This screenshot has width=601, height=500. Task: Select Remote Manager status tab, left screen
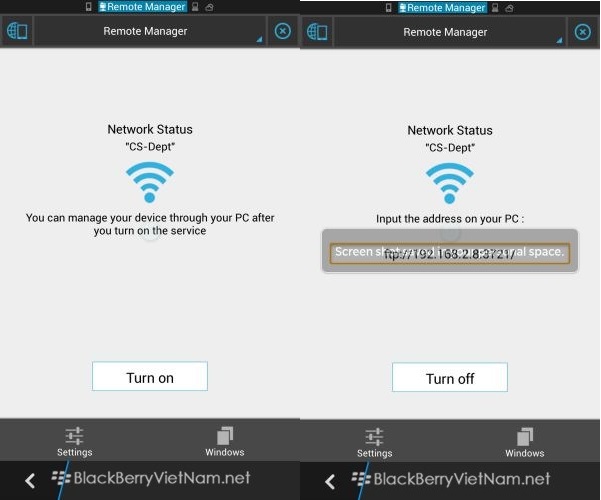click(143, 7)
